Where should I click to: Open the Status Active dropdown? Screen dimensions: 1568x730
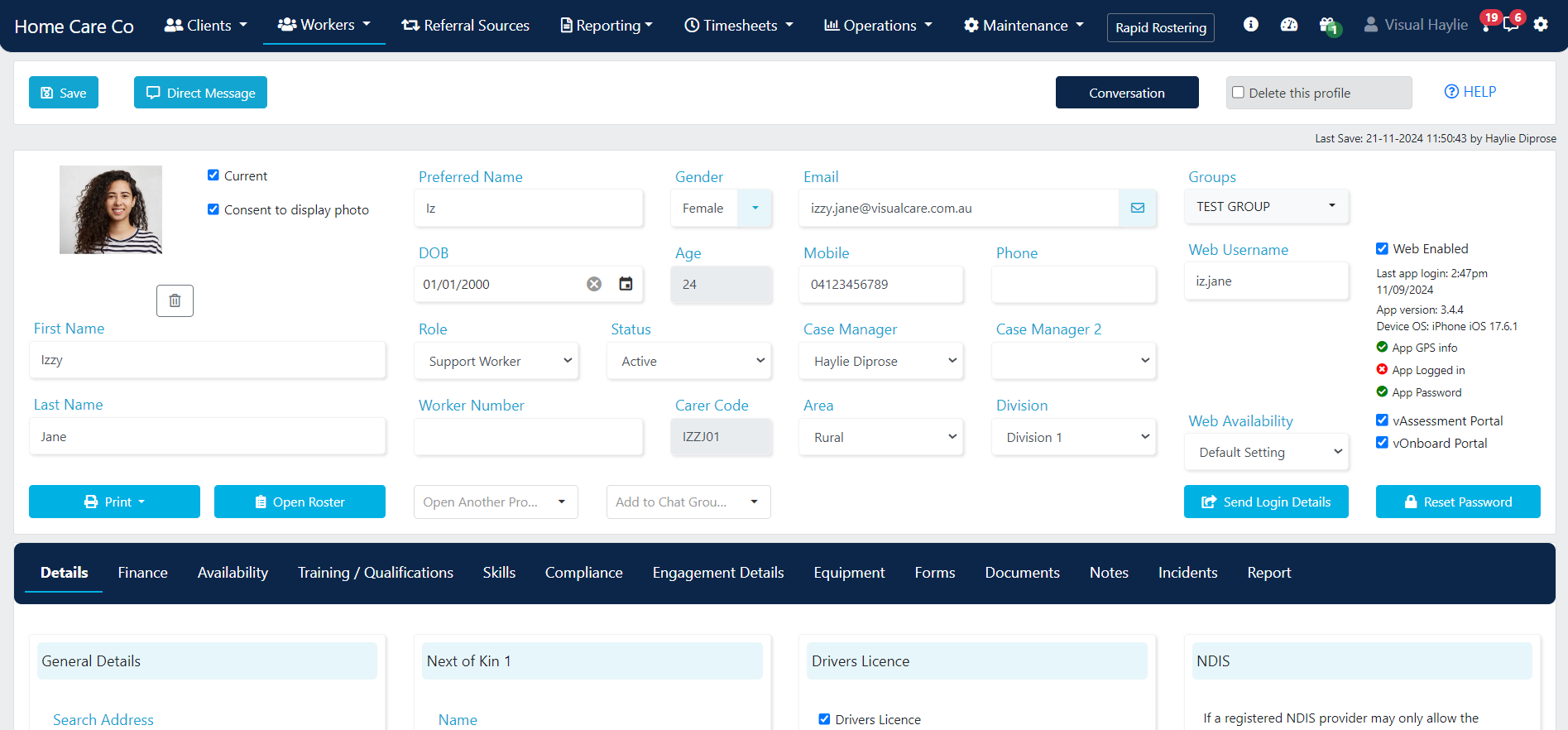click(689, 361)
